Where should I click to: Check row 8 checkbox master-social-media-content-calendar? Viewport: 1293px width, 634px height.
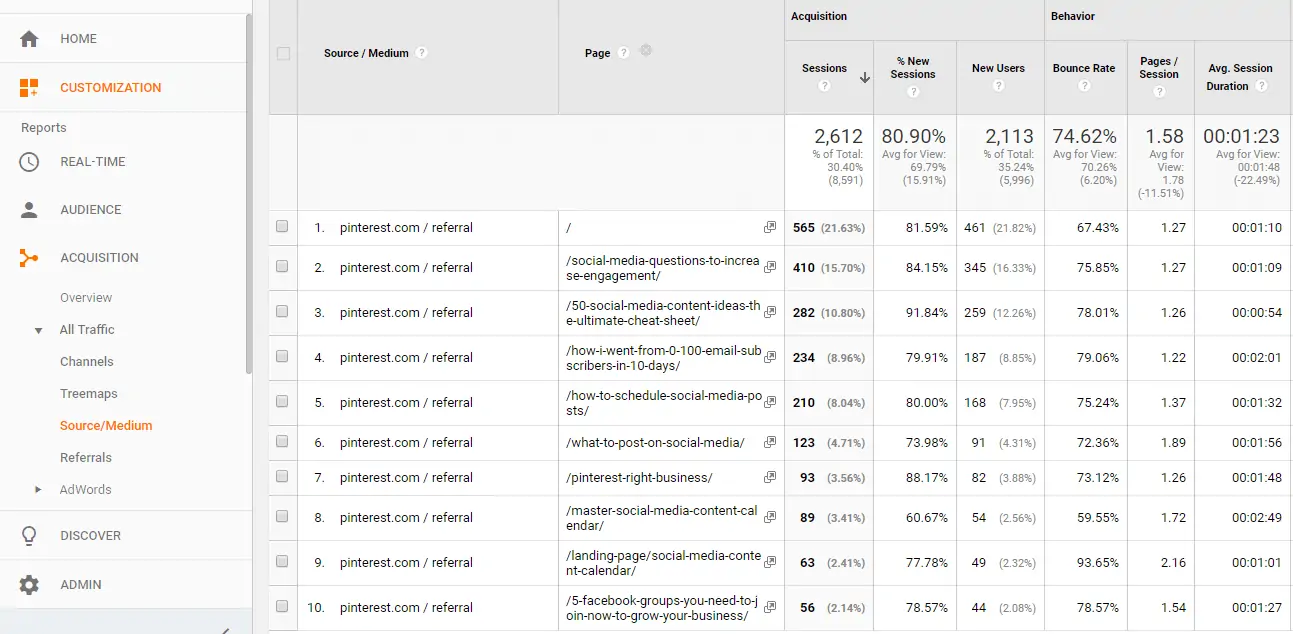click(282, 517)
